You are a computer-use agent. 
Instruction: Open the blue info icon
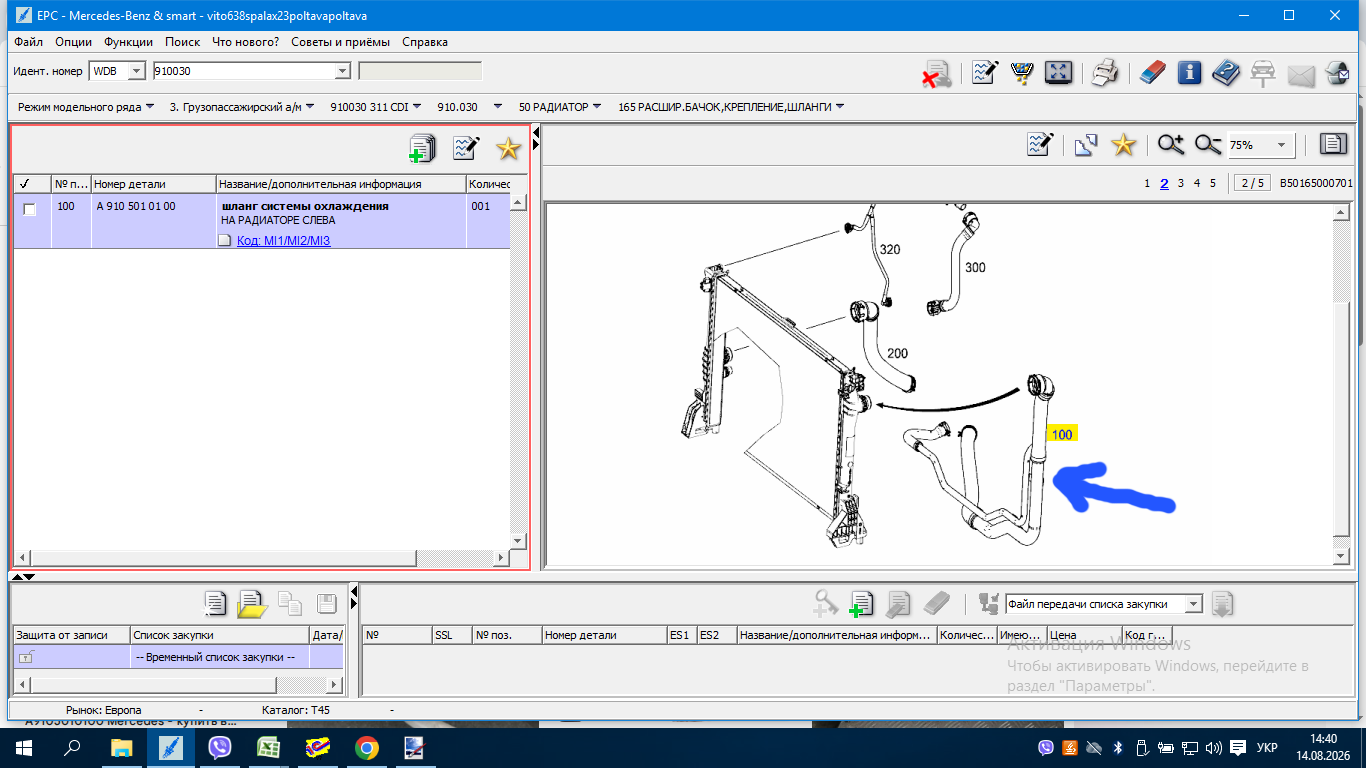point(1189,73)
